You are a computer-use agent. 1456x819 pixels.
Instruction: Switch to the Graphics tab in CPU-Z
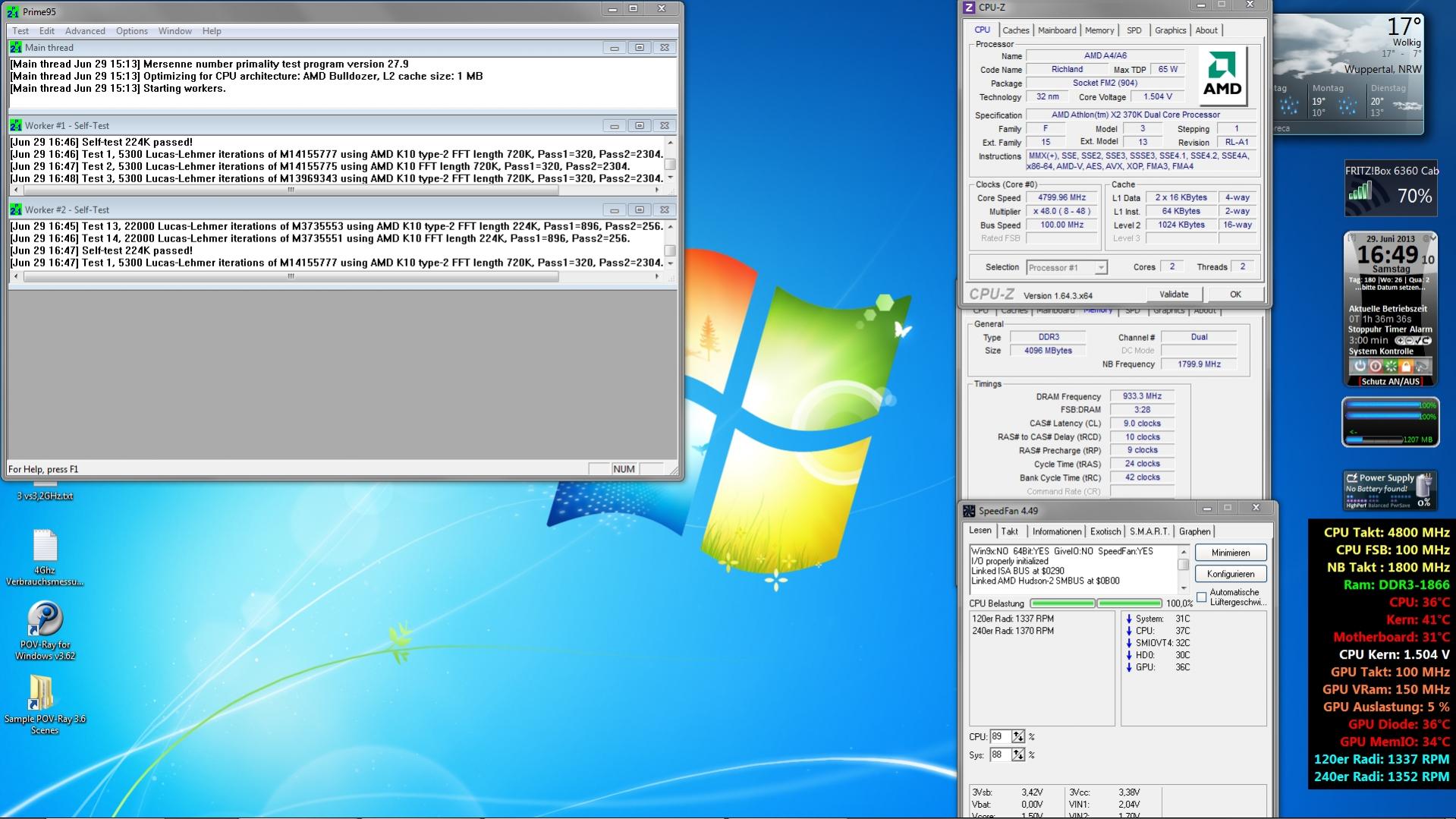tap(1171, 30)
